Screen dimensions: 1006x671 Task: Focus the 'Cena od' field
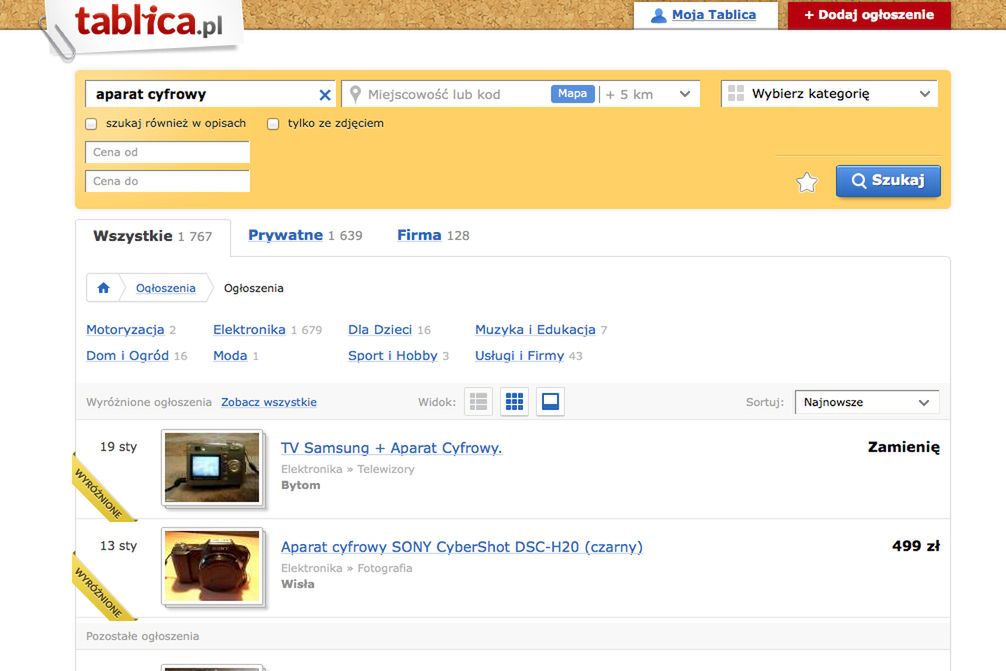(x=167, y=152)
